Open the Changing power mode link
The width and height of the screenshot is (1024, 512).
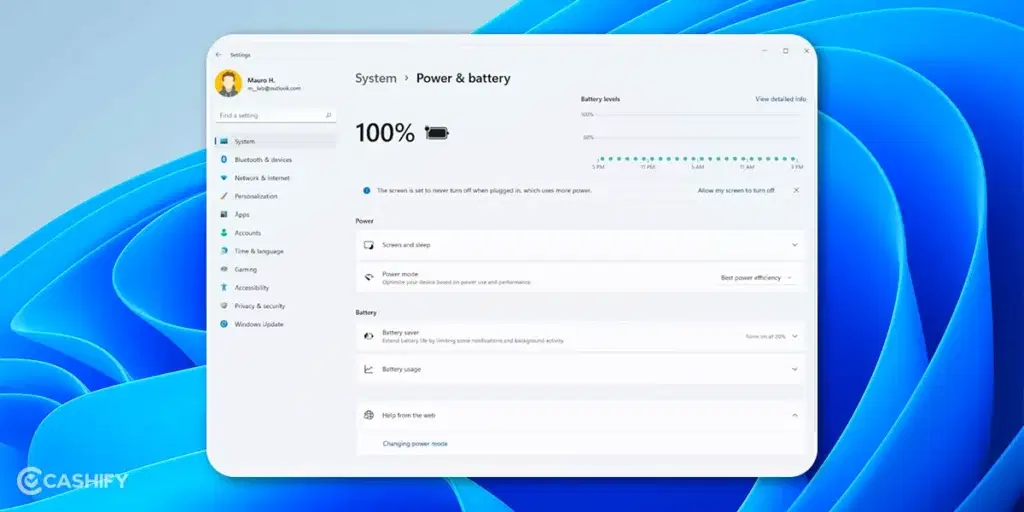415,444
